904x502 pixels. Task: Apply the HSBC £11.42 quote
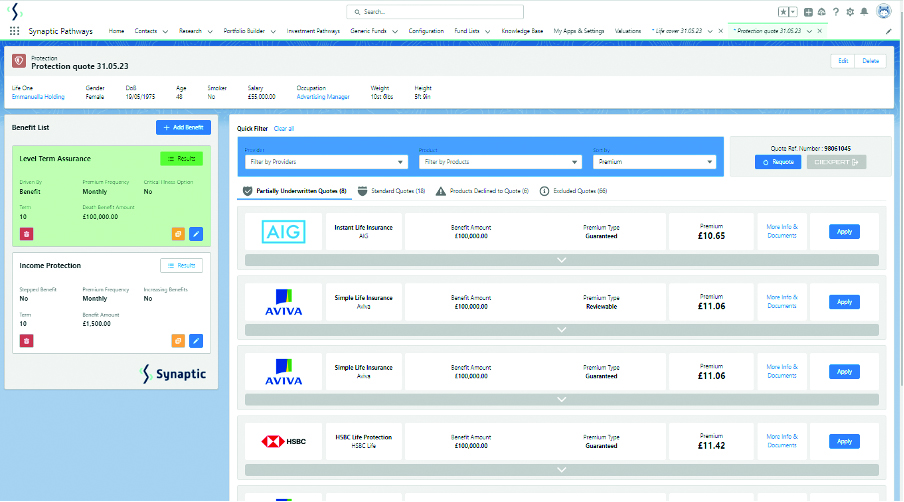845,441
